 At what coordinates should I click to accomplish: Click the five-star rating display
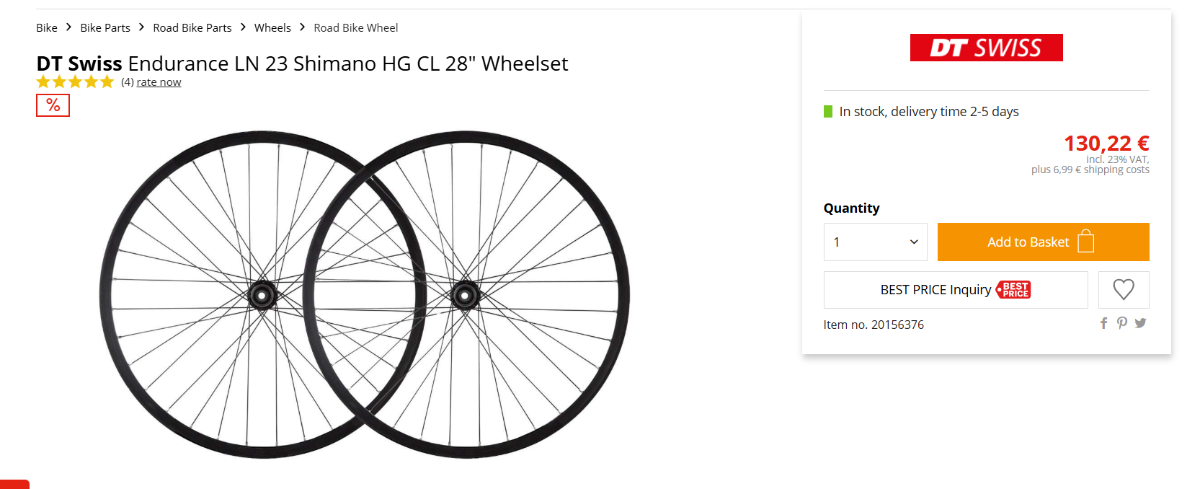[x=76, y=82]
